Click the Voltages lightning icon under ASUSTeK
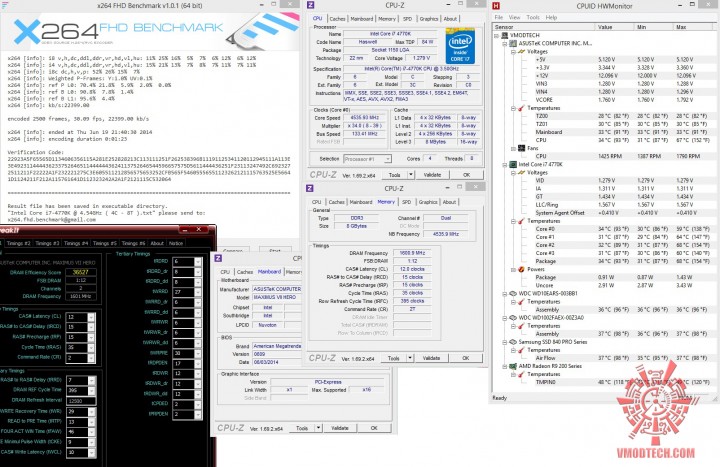 (x=521, y=51)
